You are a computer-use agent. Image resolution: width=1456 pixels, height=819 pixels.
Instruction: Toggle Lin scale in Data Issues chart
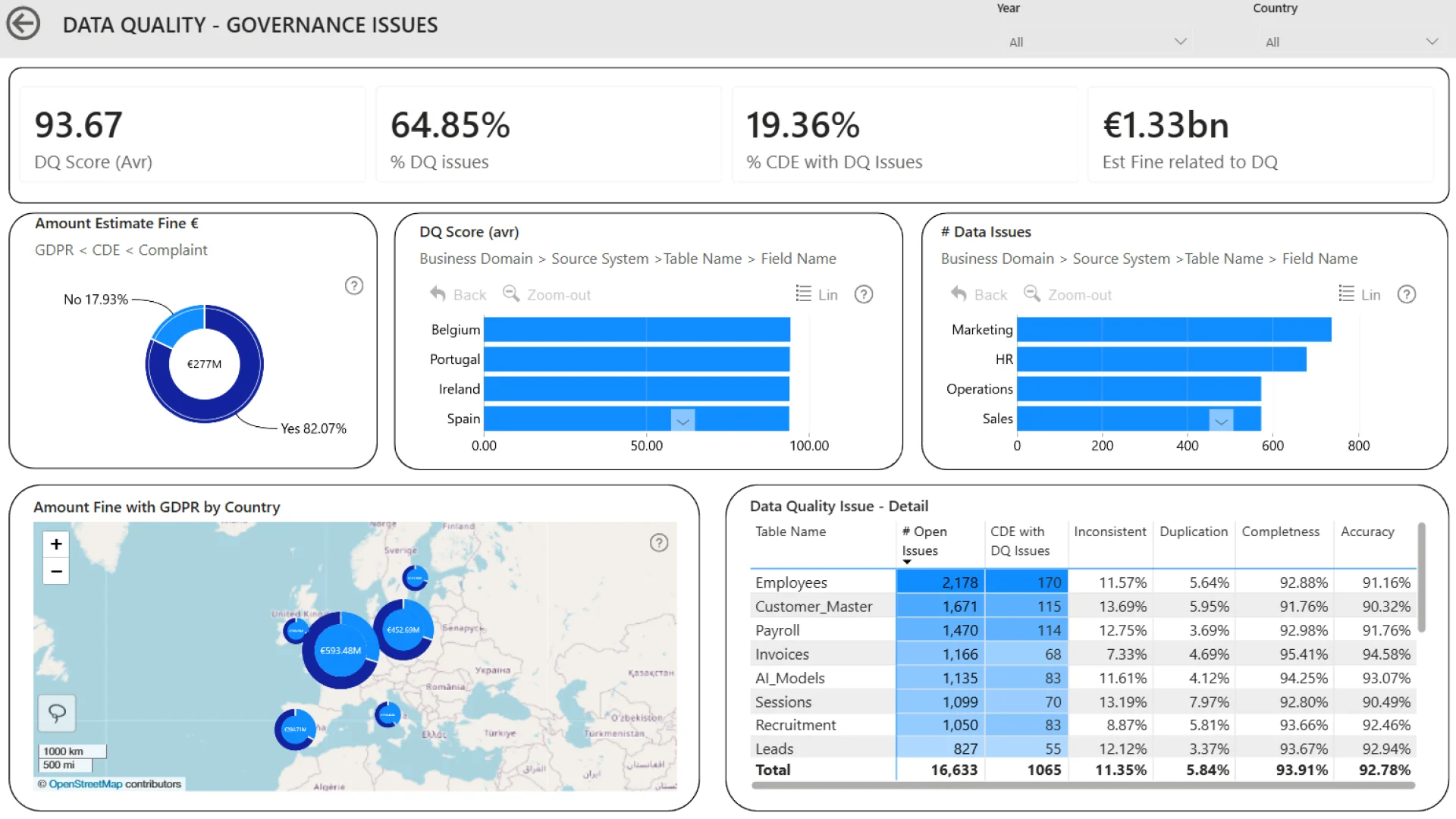1359,294
